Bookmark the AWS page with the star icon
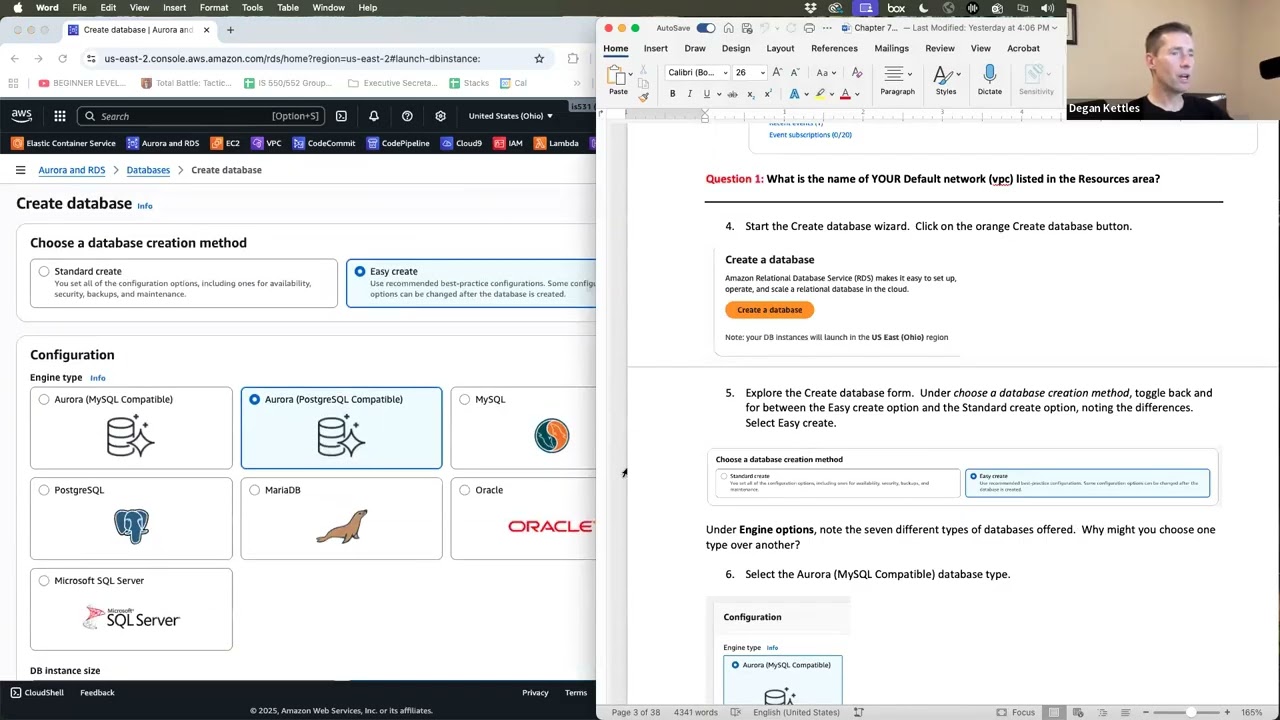 coord(539,59)
